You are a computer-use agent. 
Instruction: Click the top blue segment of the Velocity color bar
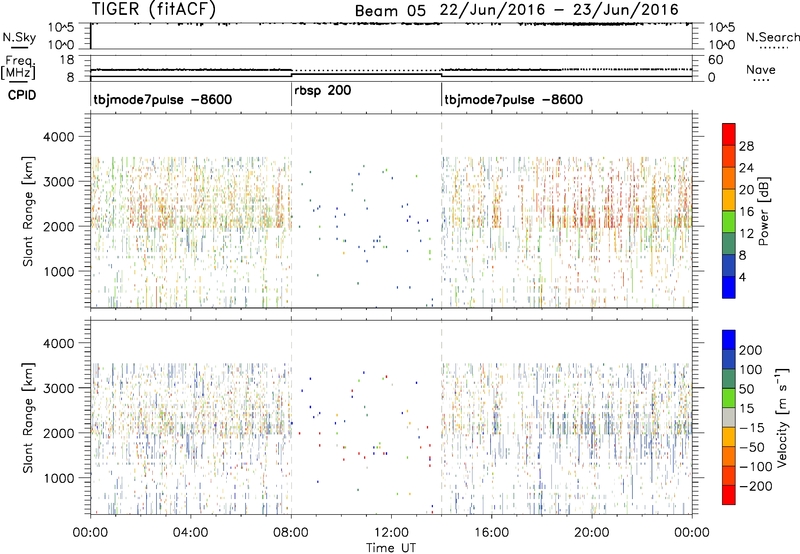point(729,340)
